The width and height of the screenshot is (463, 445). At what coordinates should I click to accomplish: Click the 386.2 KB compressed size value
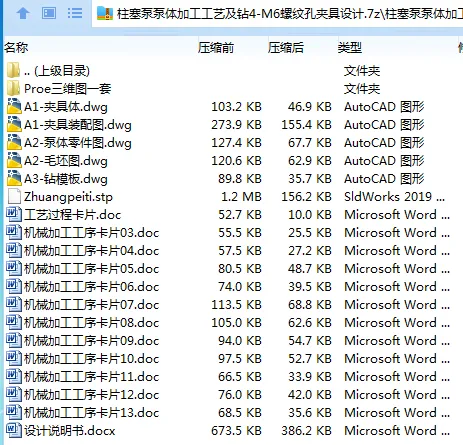click(306, 431)
